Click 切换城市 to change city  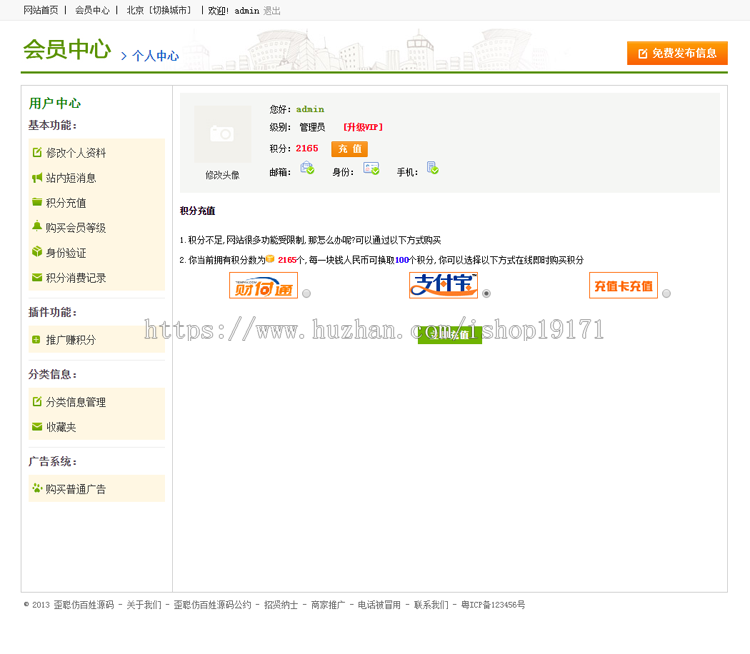click(x=170, y=10)
